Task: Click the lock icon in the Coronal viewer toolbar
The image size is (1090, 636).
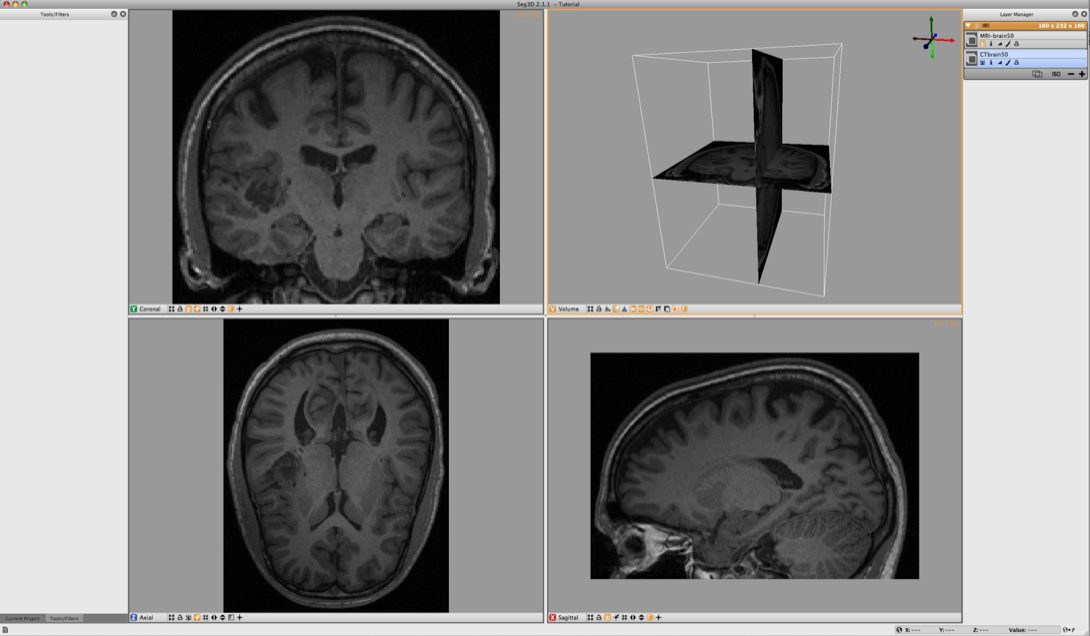Action: (179, 309)
